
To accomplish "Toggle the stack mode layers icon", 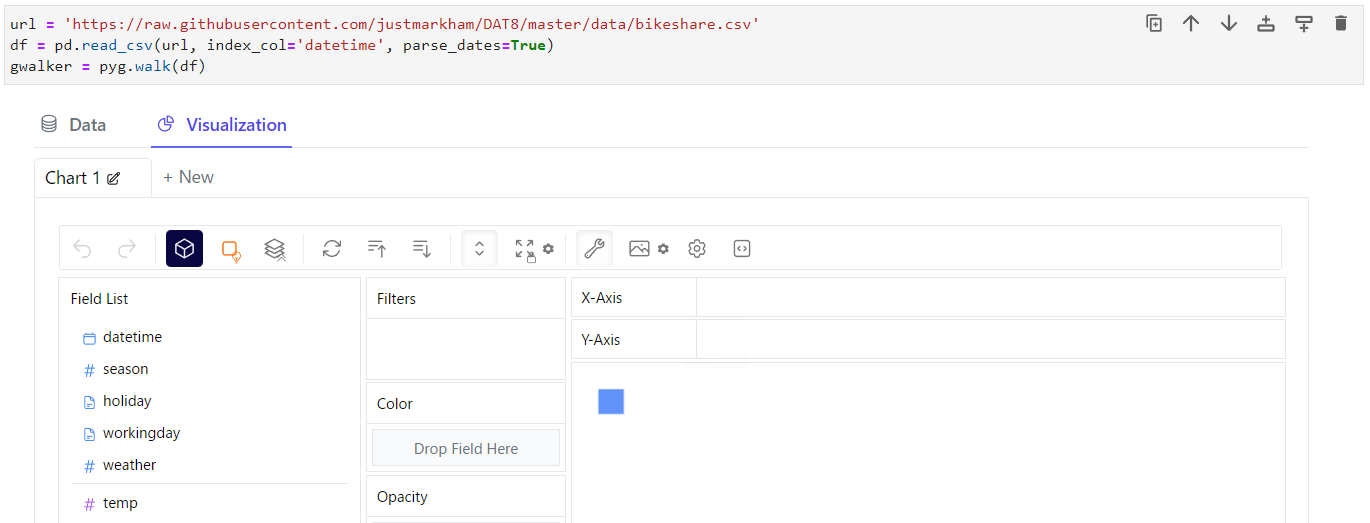I will point(275,250).
